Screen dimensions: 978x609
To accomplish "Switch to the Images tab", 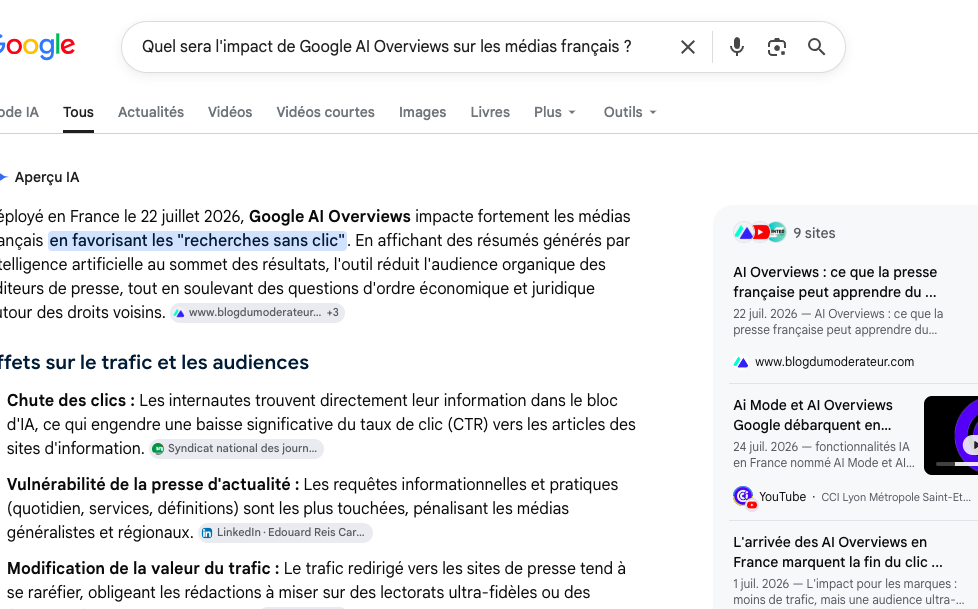I will (x=422, y=112).
